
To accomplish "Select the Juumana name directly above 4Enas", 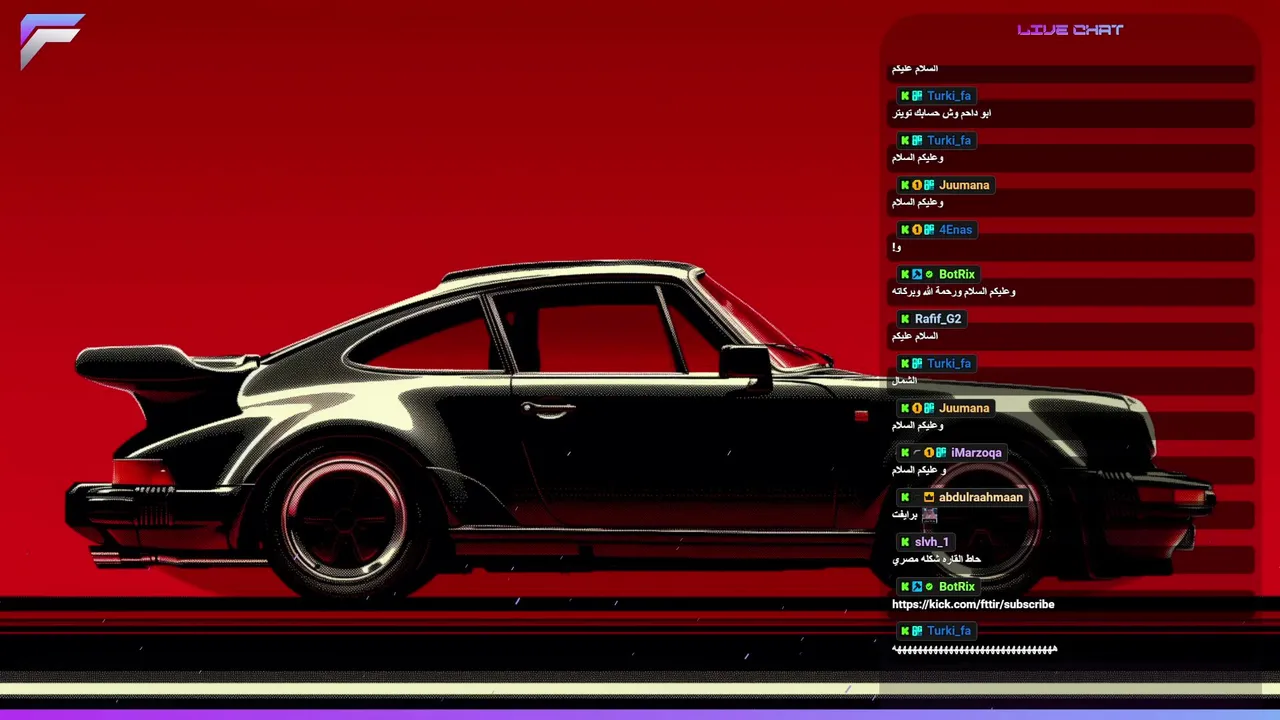I will (964, 185).
